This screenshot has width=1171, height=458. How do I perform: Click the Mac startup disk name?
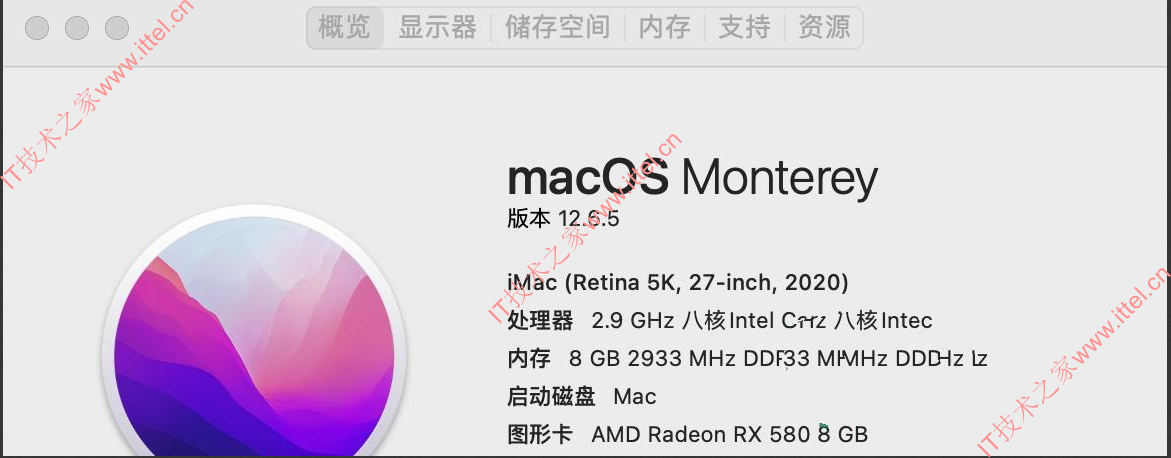635,396
